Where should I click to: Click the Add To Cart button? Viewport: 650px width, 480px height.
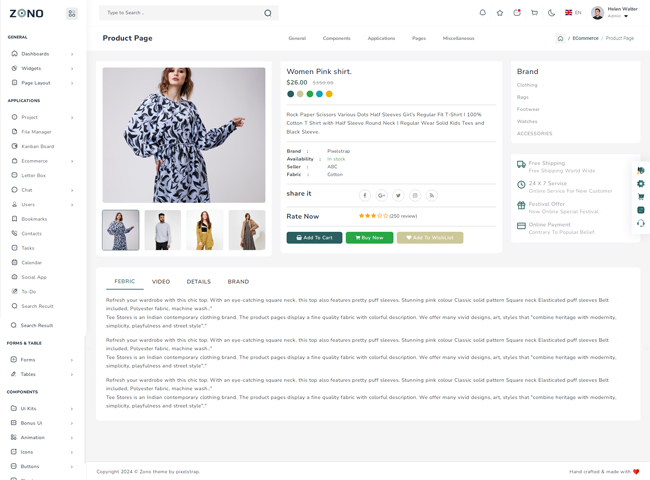coord(314,238)
